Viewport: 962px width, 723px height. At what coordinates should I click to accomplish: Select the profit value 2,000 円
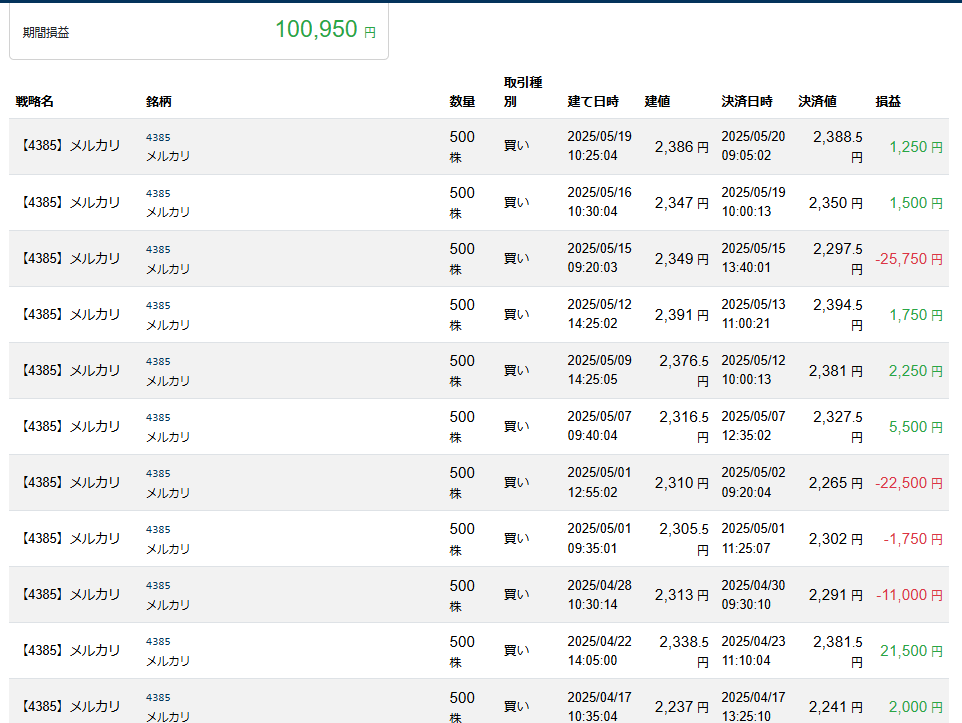[x=916, y=706]
